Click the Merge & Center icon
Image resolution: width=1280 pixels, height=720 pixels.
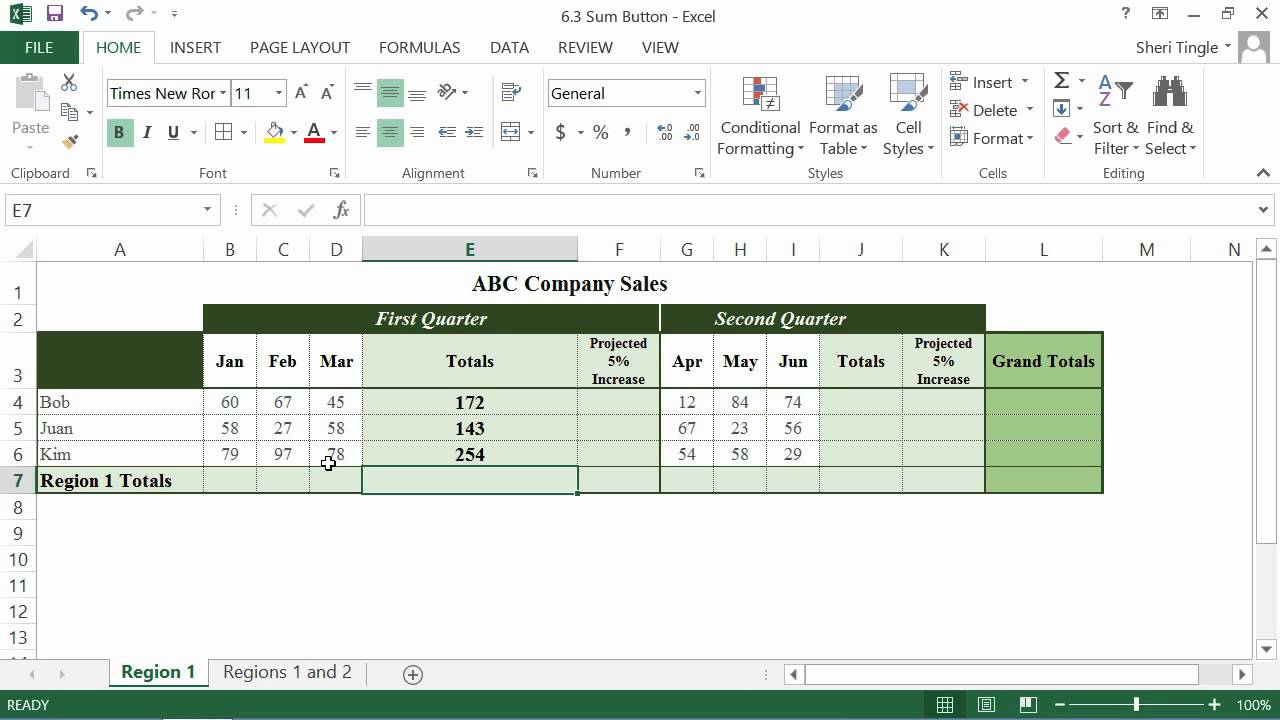coord(511,132)
